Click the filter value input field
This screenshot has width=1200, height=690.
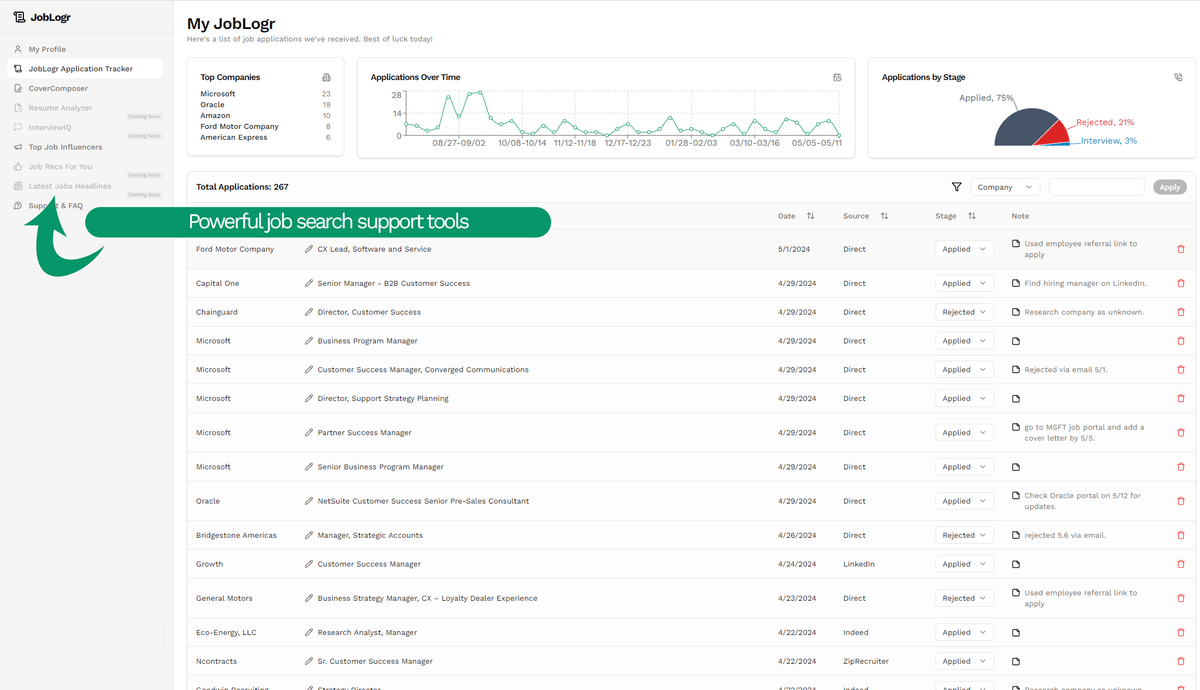pyautogui.click(x=1096, y=186)
